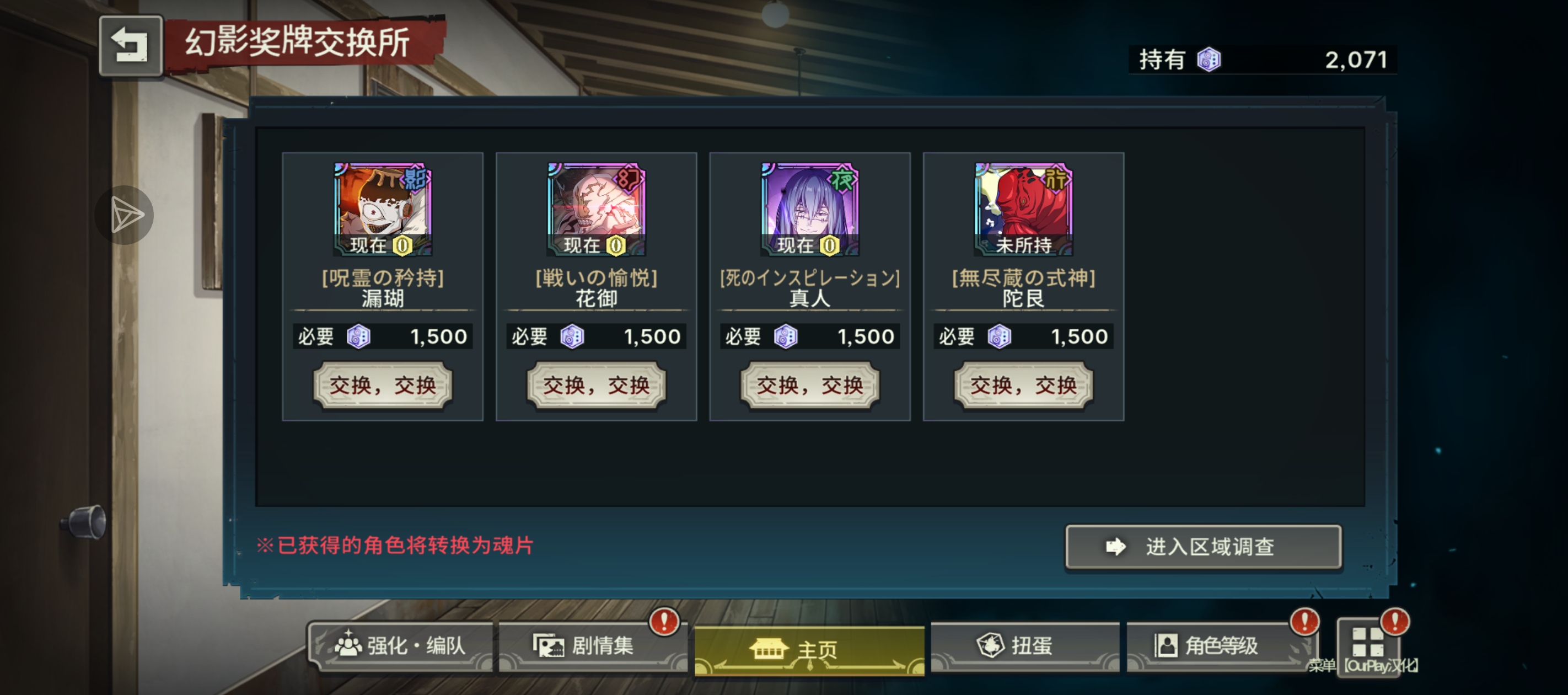
Task: Select the 漏瑚 character portrait
Action: [x=383, y=209]
